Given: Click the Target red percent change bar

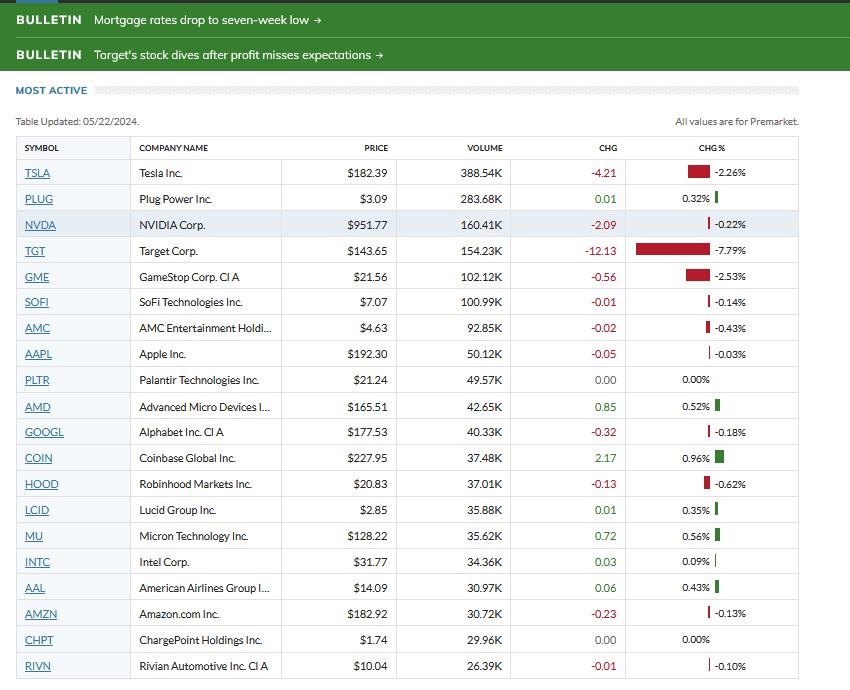Looking at the screenshot, I should pyautogui.click(x=672, y=250).
